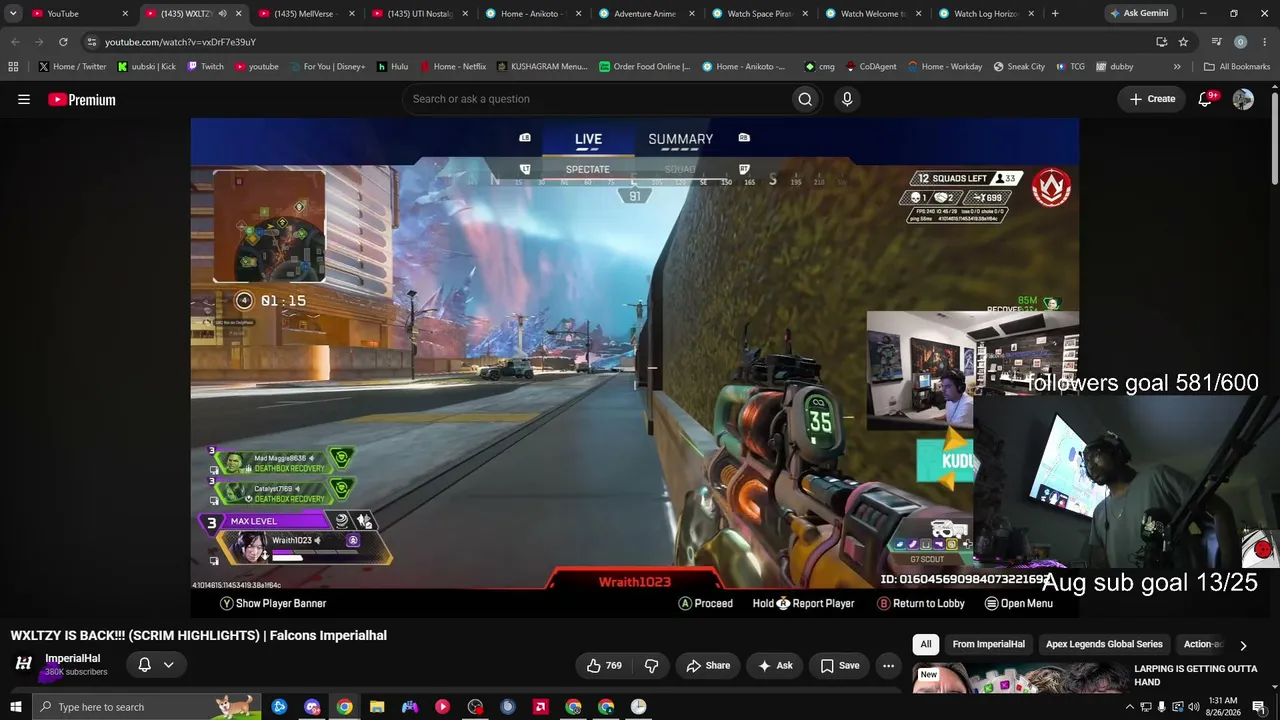The height and width of the screenshot is (720, 1280).
Task: Click the video player to pause
Action: [x=635, y=367]
